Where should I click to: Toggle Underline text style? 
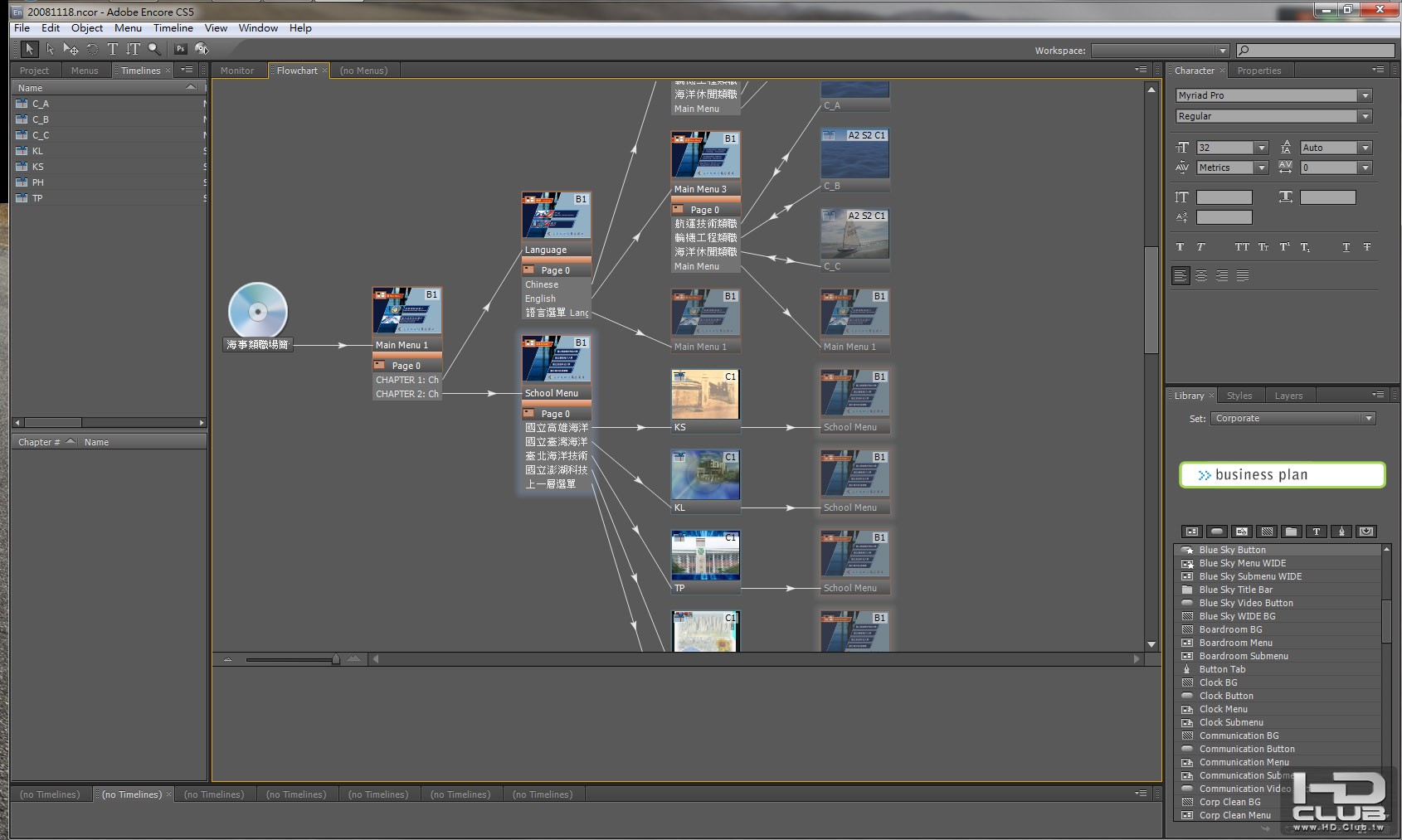point(1346,247)
